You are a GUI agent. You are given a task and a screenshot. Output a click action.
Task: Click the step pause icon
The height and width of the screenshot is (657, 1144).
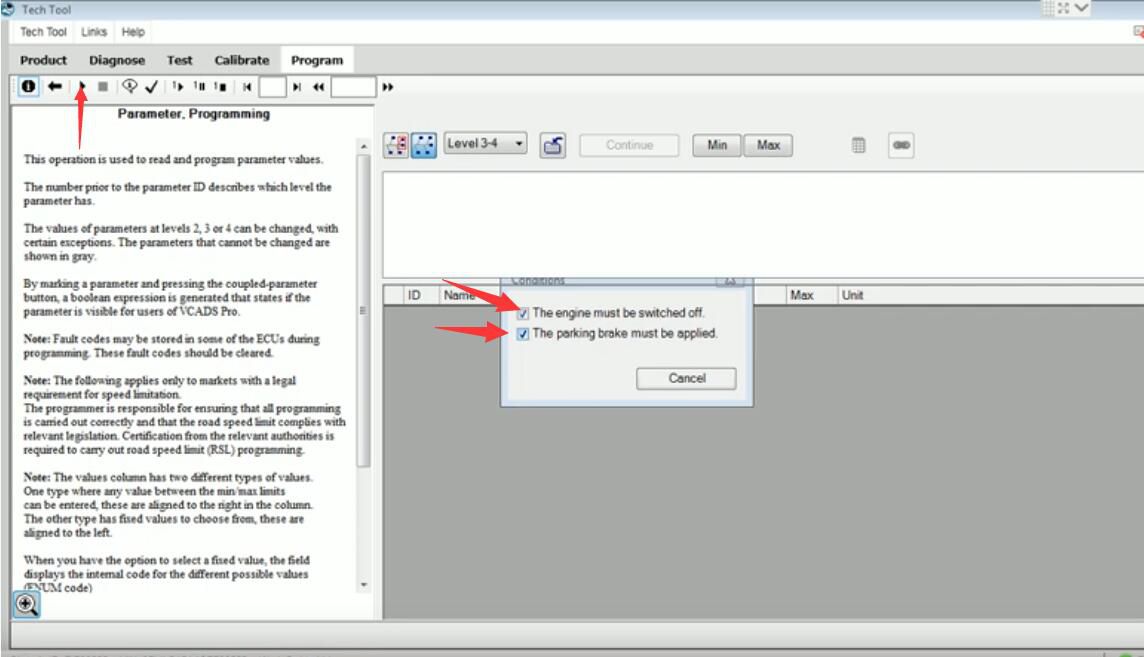click(199, 86)
